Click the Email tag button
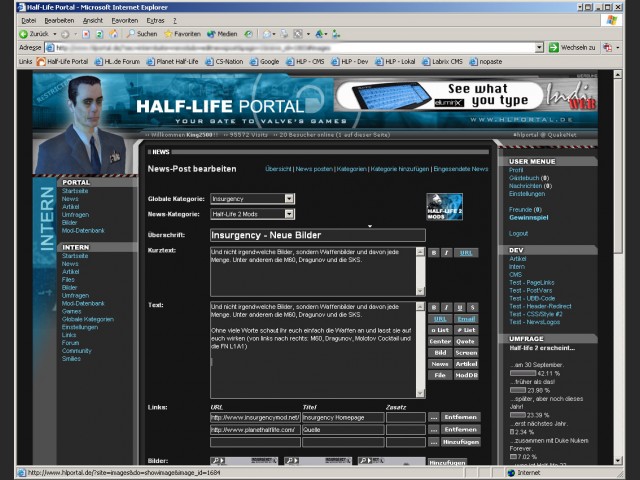Viewport: 640px width, 480px height. pyautogui.click(x=466, y=319)
